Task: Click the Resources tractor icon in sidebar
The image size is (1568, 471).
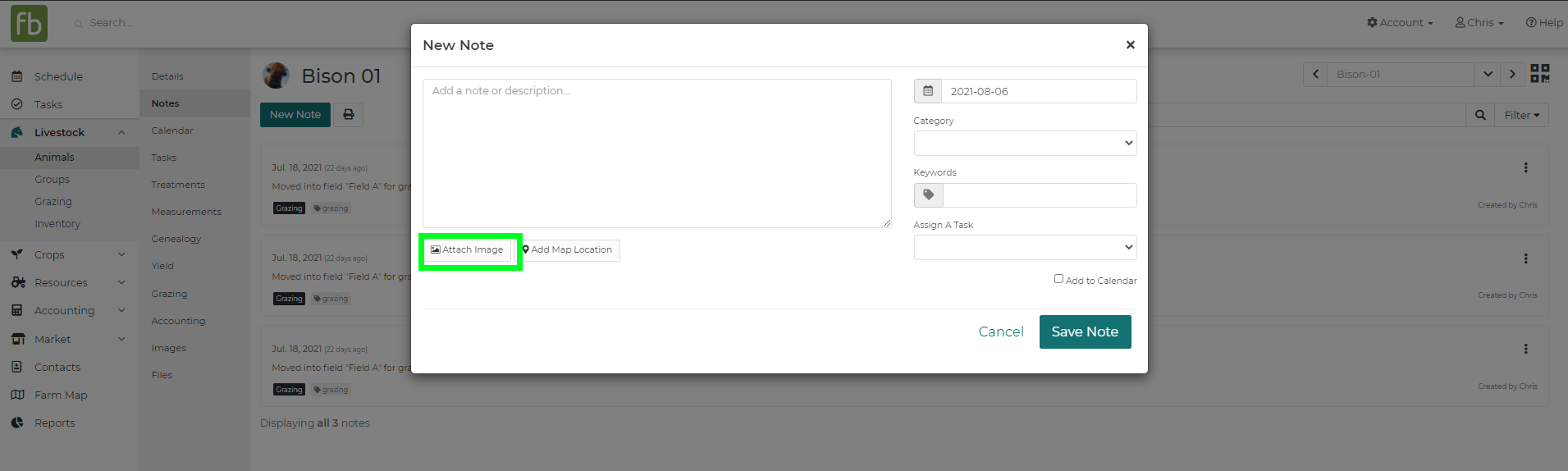Action: coord(17,282)
